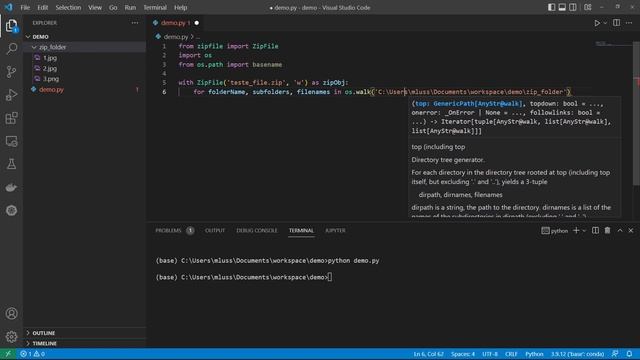
Task: Open Run and Debug view
Action: [x=11, y=95]
